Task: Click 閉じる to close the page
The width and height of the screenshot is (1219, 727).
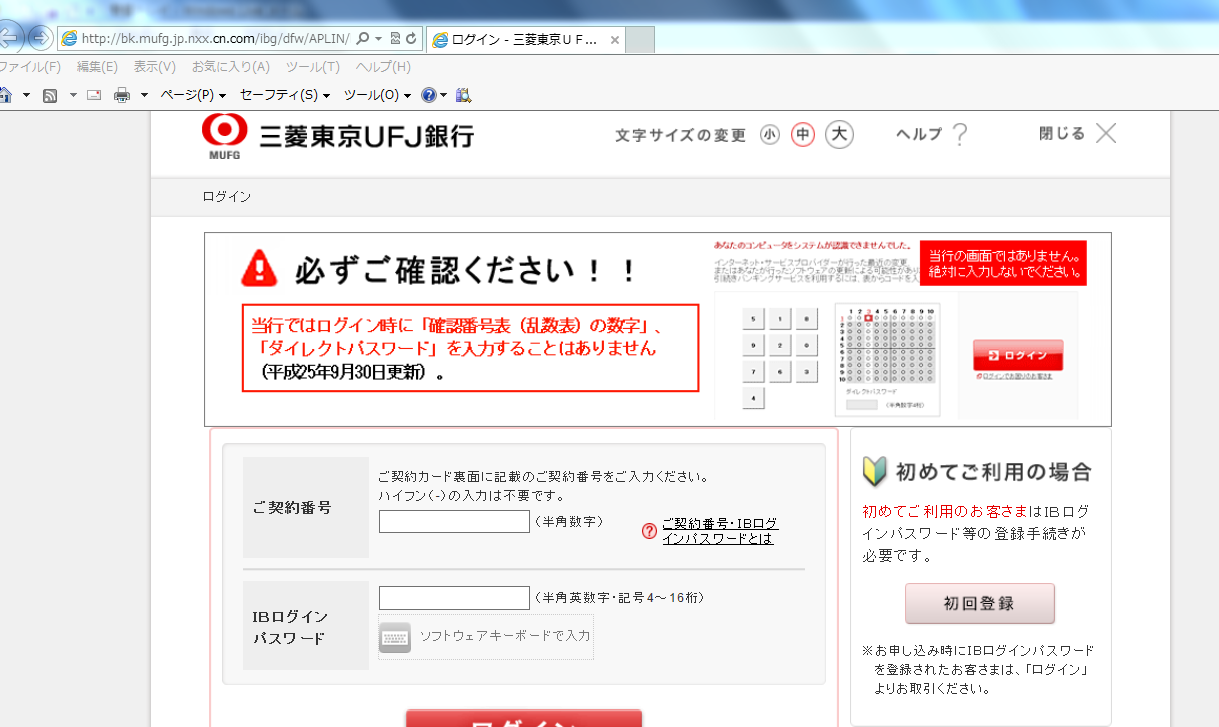Action: pos(1078,133)
